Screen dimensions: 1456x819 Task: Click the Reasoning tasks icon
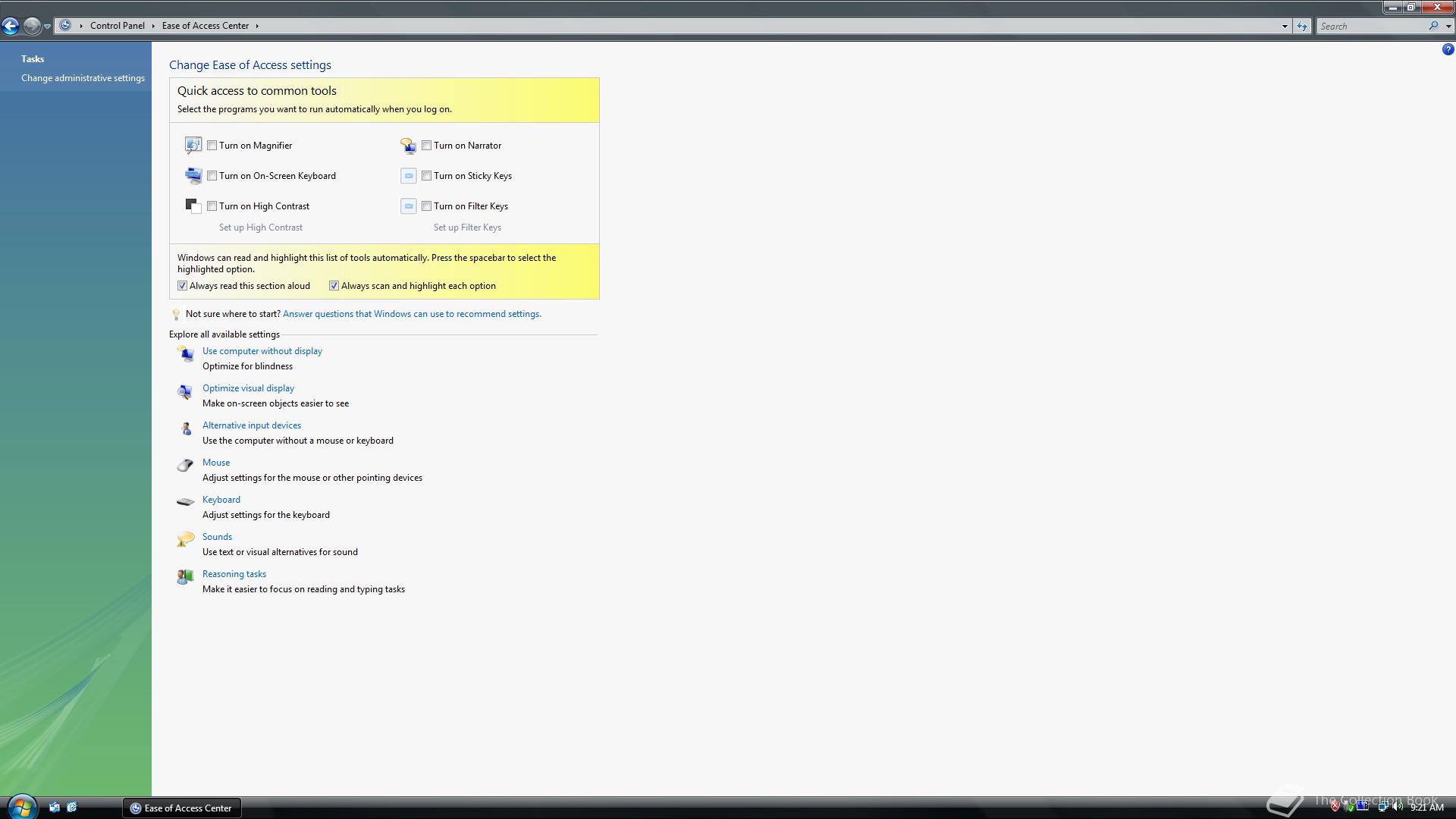(185, 577)
